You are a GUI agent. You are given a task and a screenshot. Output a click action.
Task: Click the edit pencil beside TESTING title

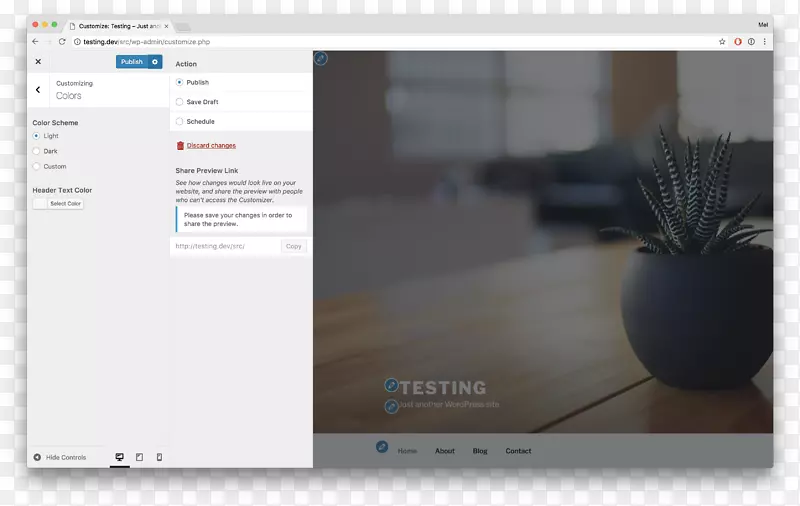pyautogui.click(x=391, y=385)
